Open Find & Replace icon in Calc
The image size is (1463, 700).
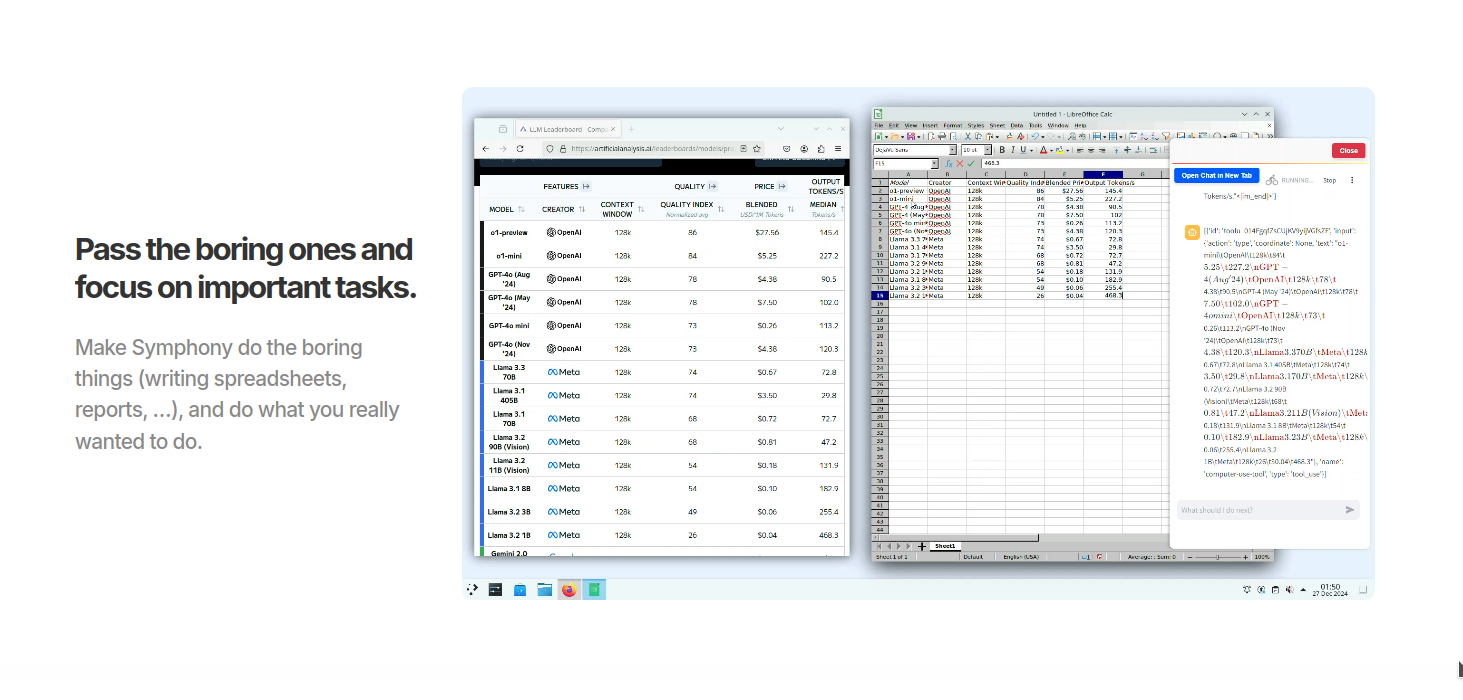(x=1072, y=137)
